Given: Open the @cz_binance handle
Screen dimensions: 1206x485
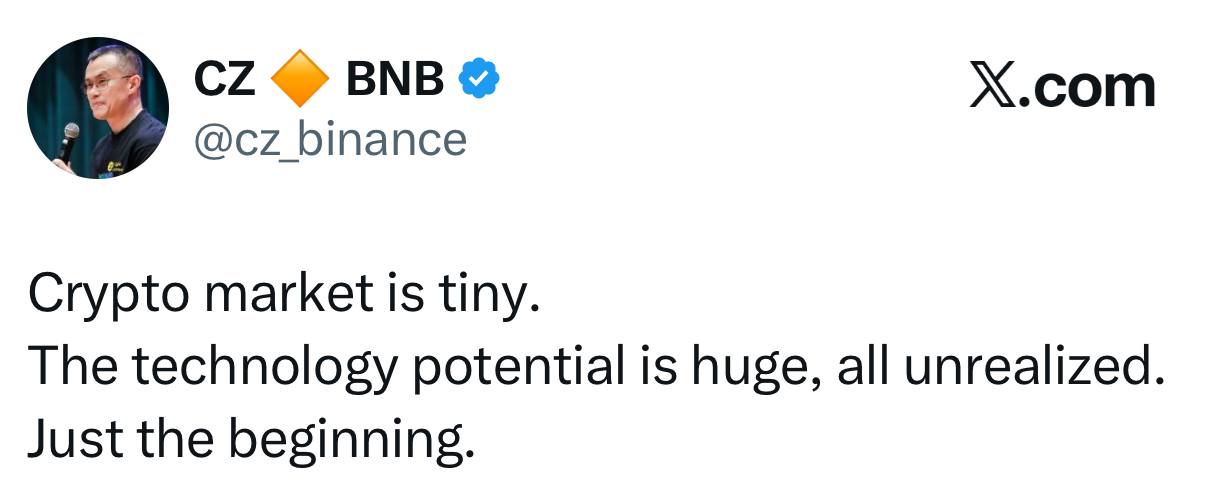Looking at the screenshot, I should [329, 138].
